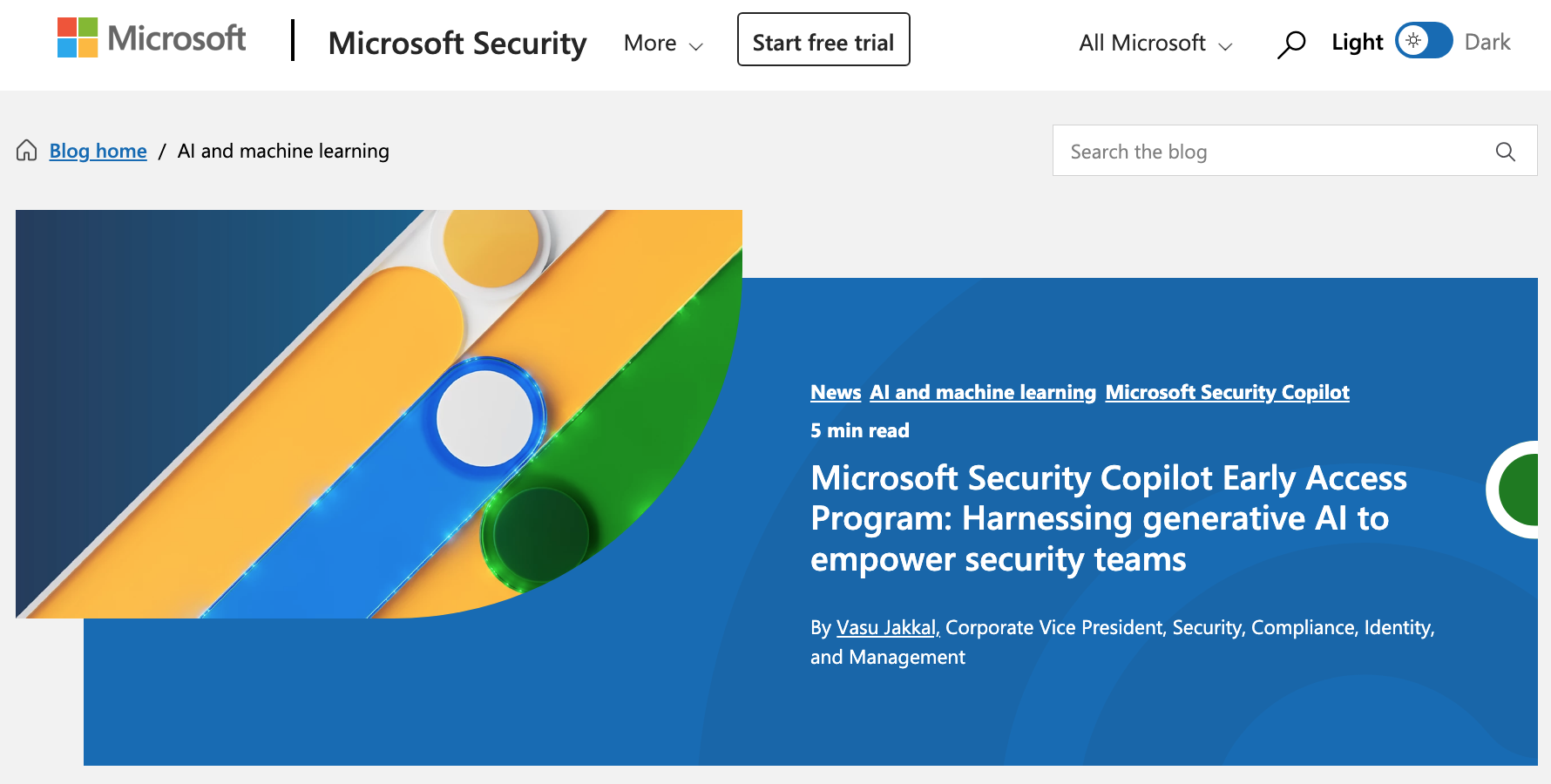Navigate to Blog home

(x=98, y=150)
